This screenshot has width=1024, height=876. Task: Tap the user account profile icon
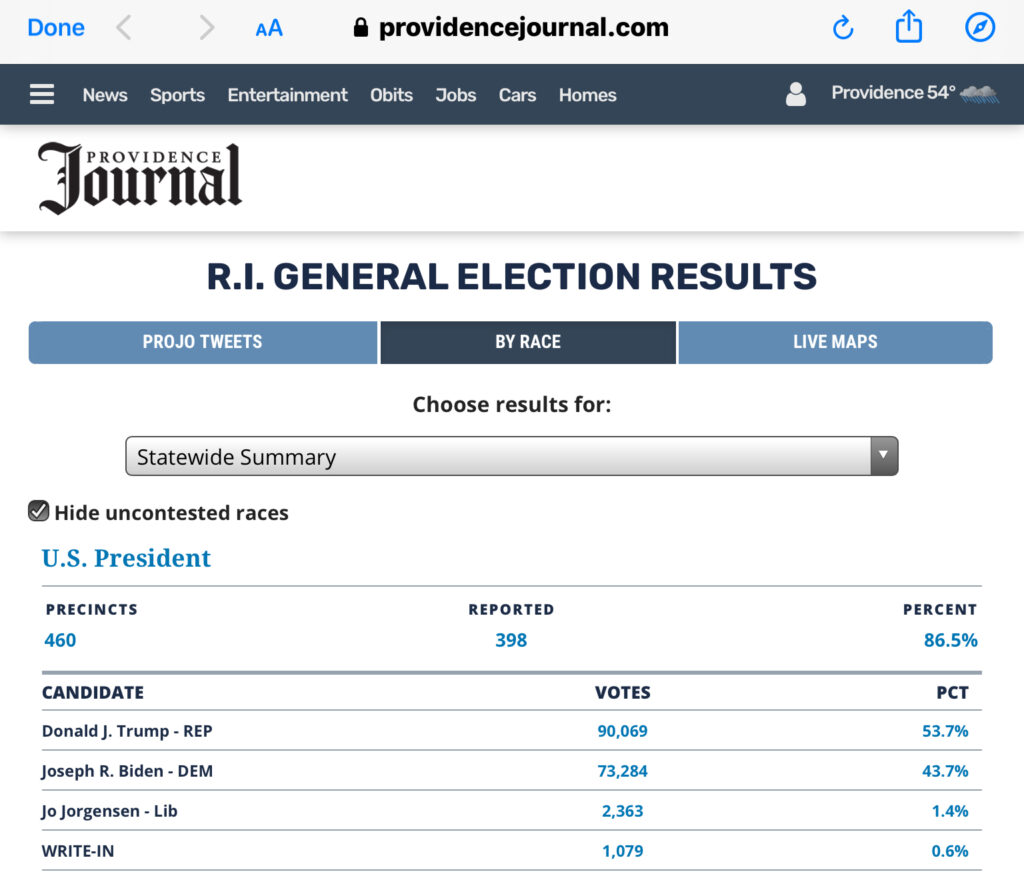(795, 94)
